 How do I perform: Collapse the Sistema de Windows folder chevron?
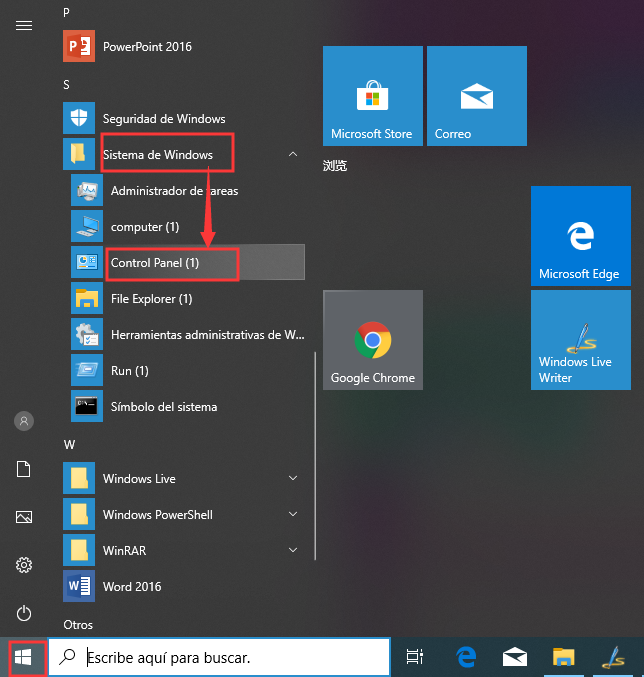[x=293, y=154]
